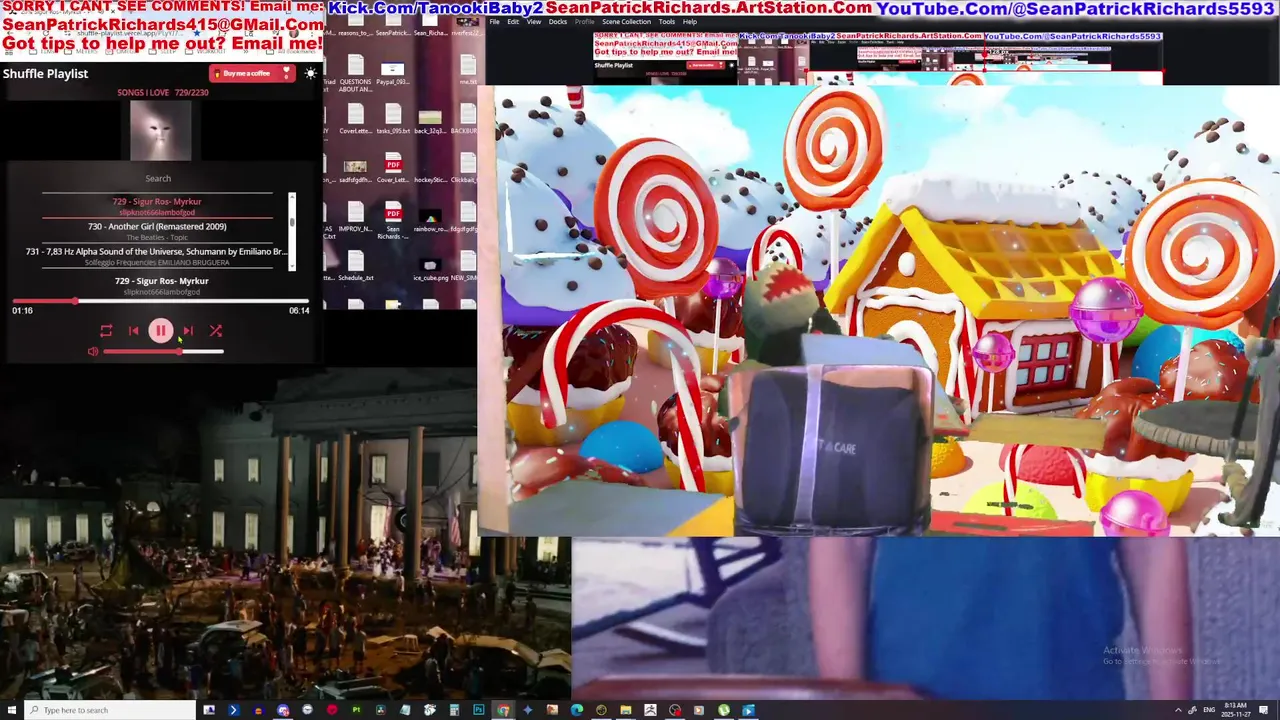1280x720 pixels.
Task: Select the Sean Richards PDF desktop icon
Action: (393, 221)
